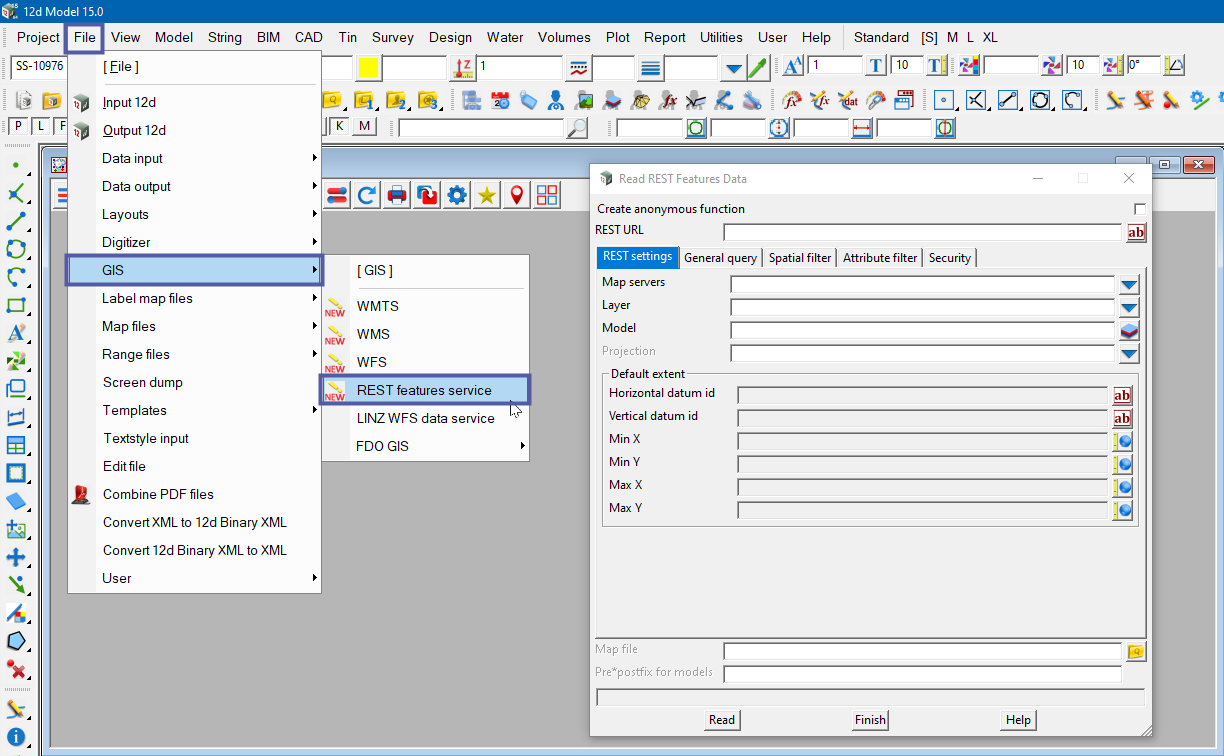Tick the Create anonymous function checkbox
The image size is (1224, 756).
[1139, 209]
